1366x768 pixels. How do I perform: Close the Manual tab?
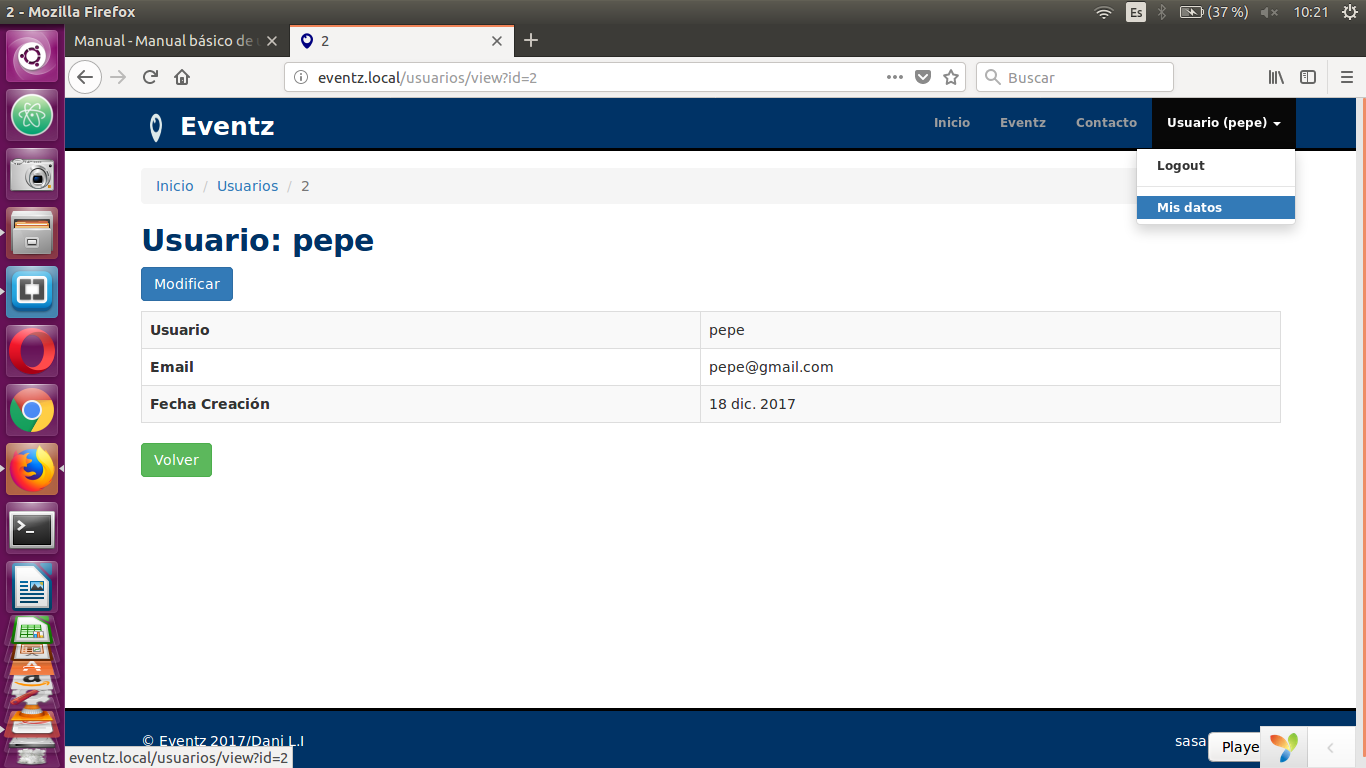pos(272,41)
